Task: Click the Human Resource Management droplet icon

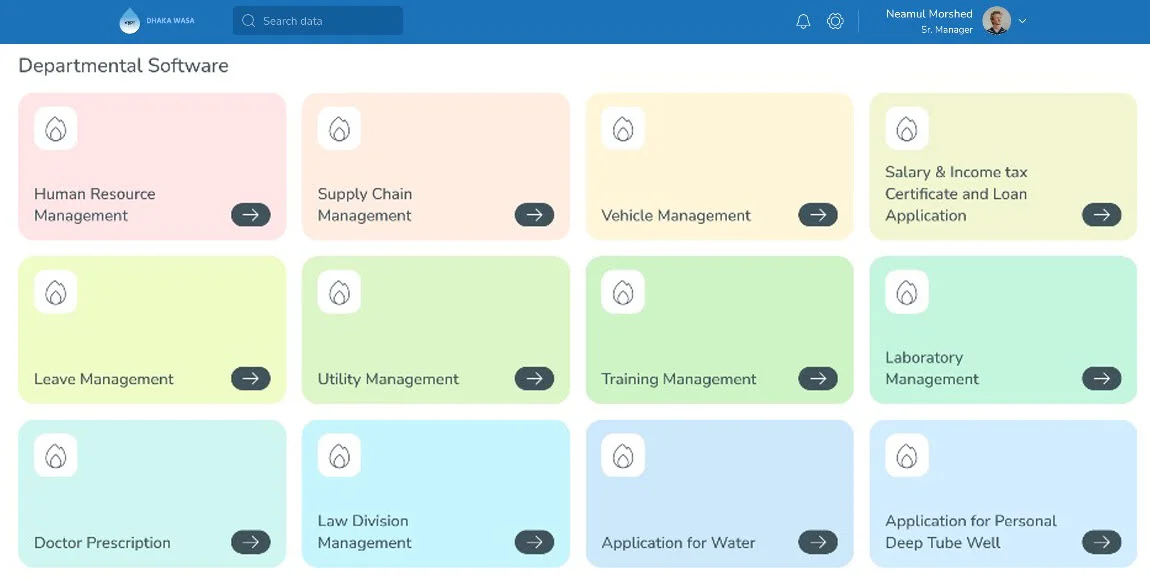Action: pyautogui.click(x=56, y=129)
